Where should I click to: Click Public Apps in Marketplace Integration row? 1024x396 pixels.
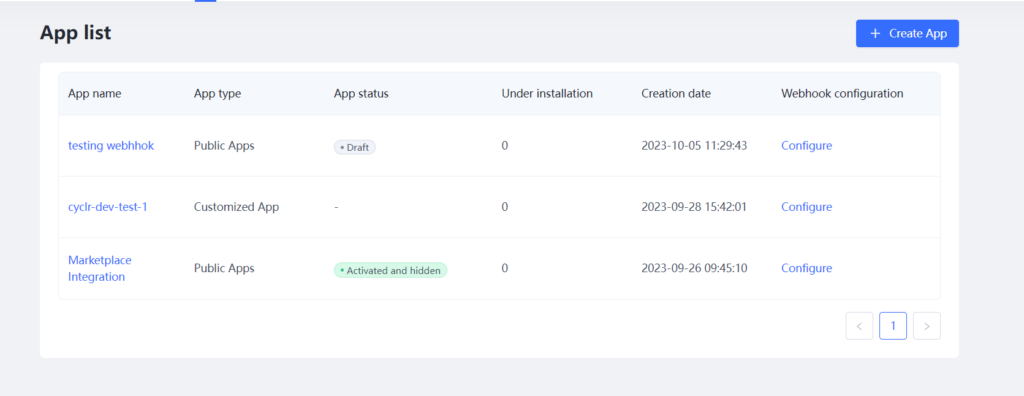224,268
